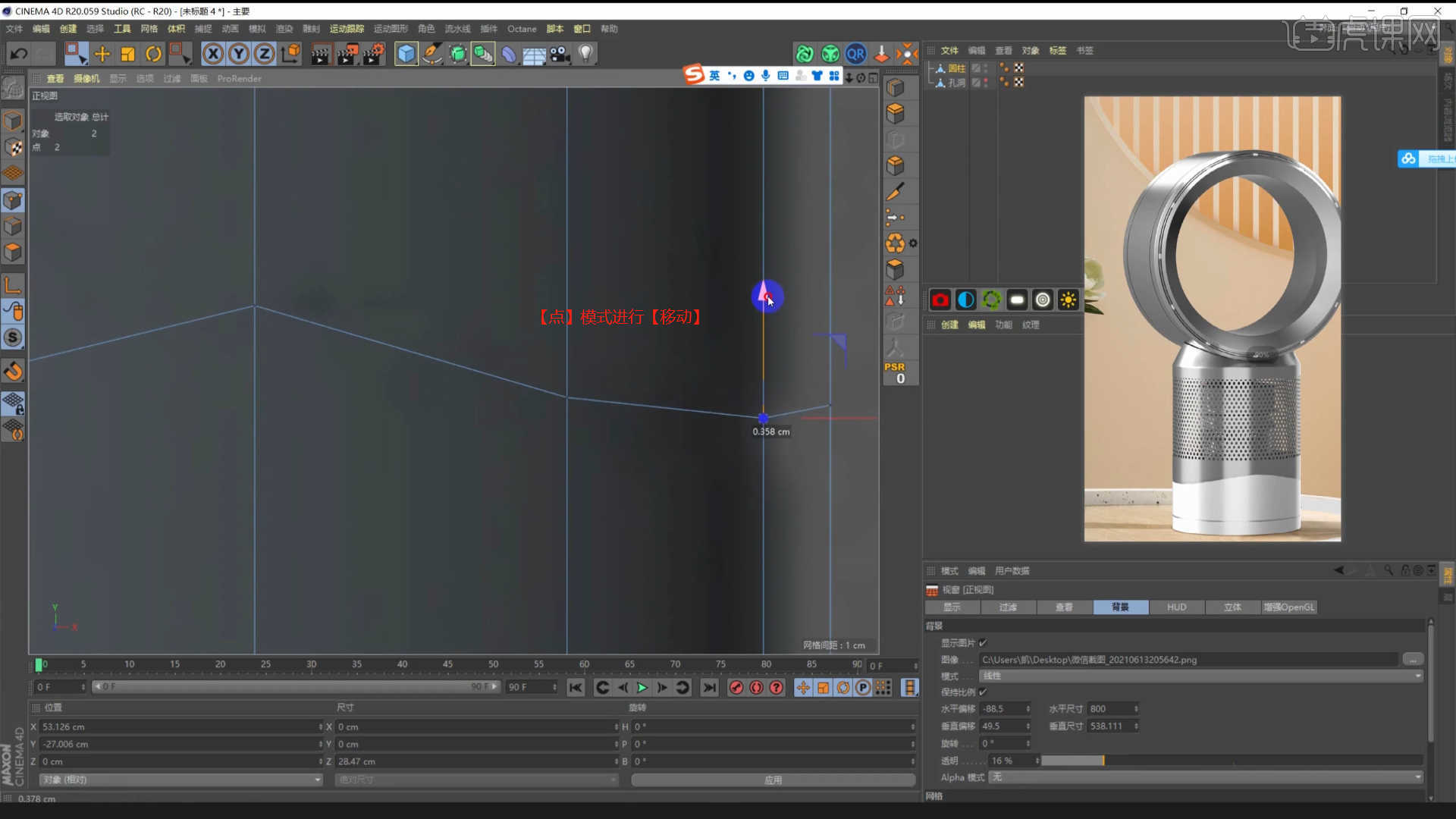Toggle X axis lock
The height and width of the screenshot is (819, 1456).
213,54
